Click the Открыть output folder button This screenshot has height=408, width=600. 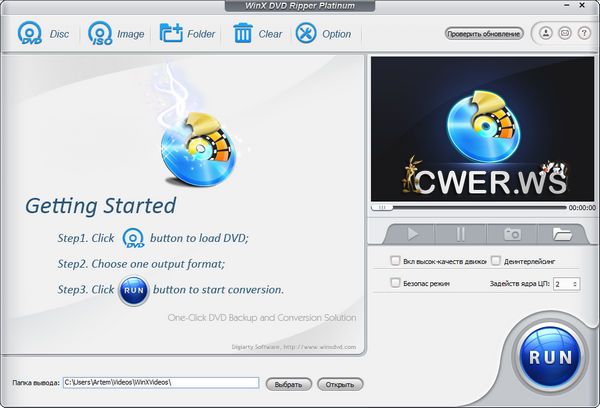pos(340,383)
